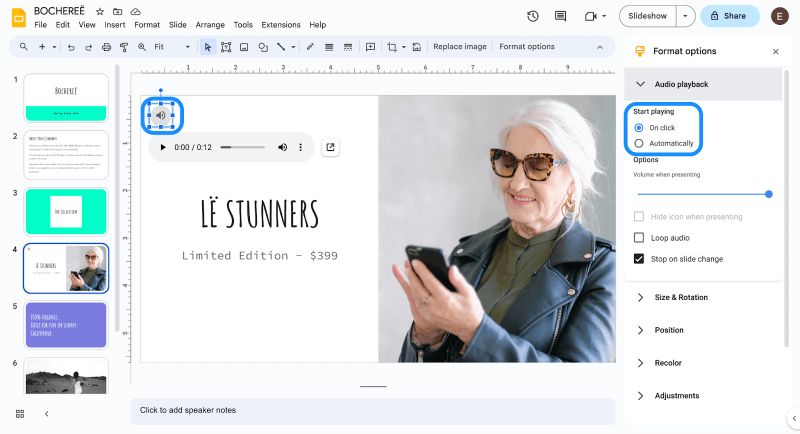Select the Automatically radio button
The height and width of the screenshot is (434, 800).
pos(639,143)
